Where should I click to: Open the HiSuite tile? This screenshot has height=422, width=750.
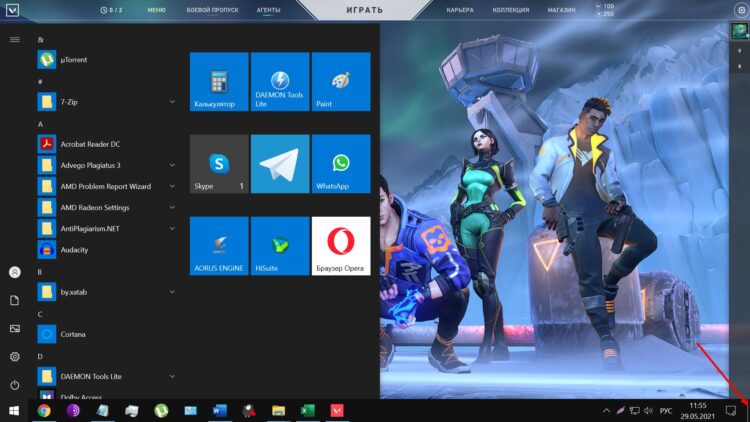click(279, 246)
